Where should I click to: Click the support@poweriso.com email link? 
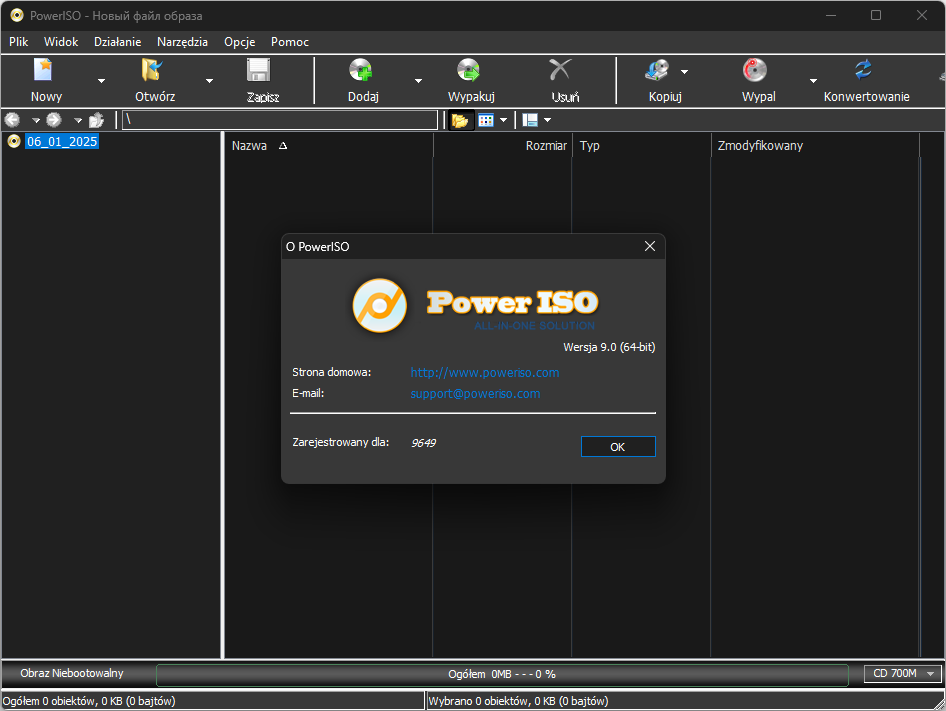(475, 394)
